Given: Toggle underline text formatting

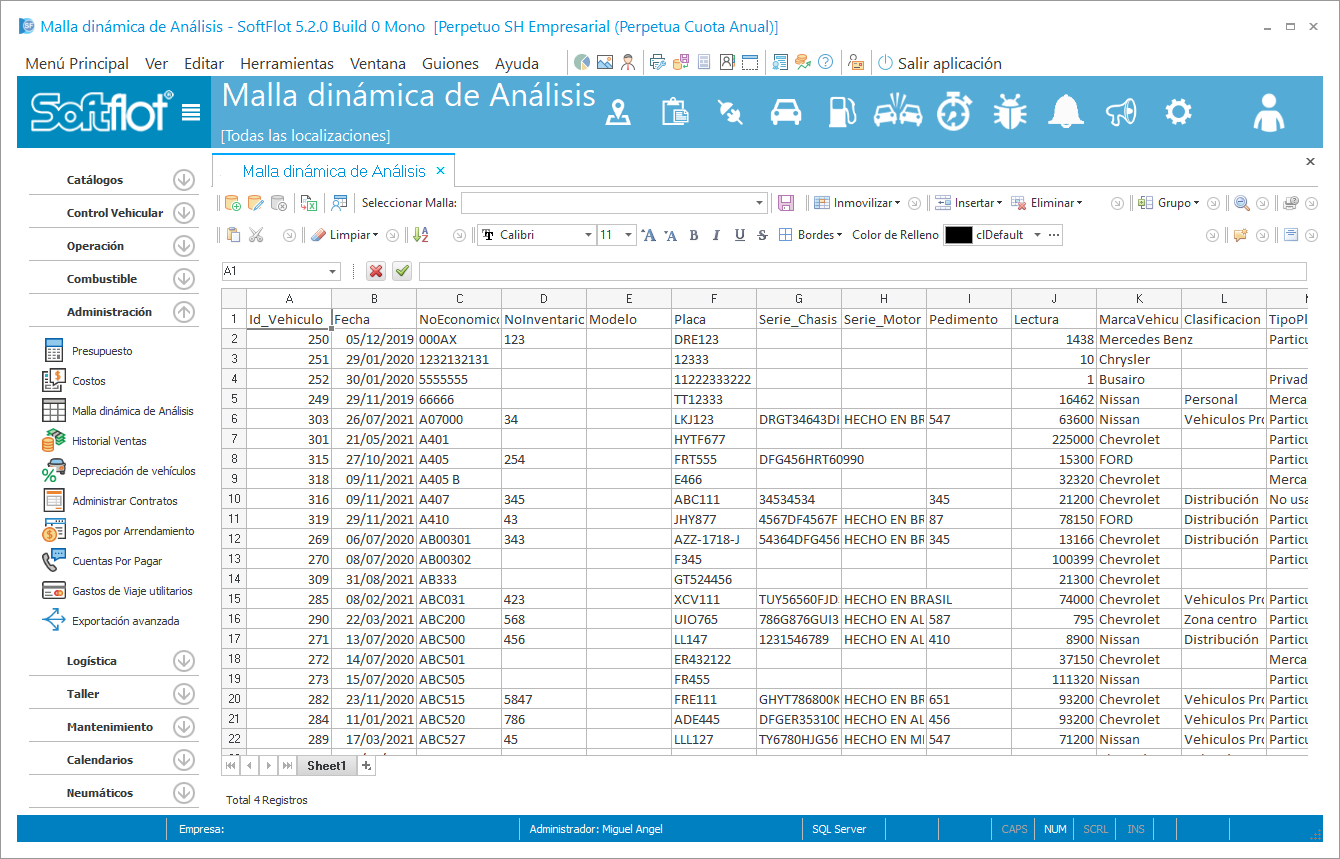Looking at the screenshot, I should click(x=740, y=235).
